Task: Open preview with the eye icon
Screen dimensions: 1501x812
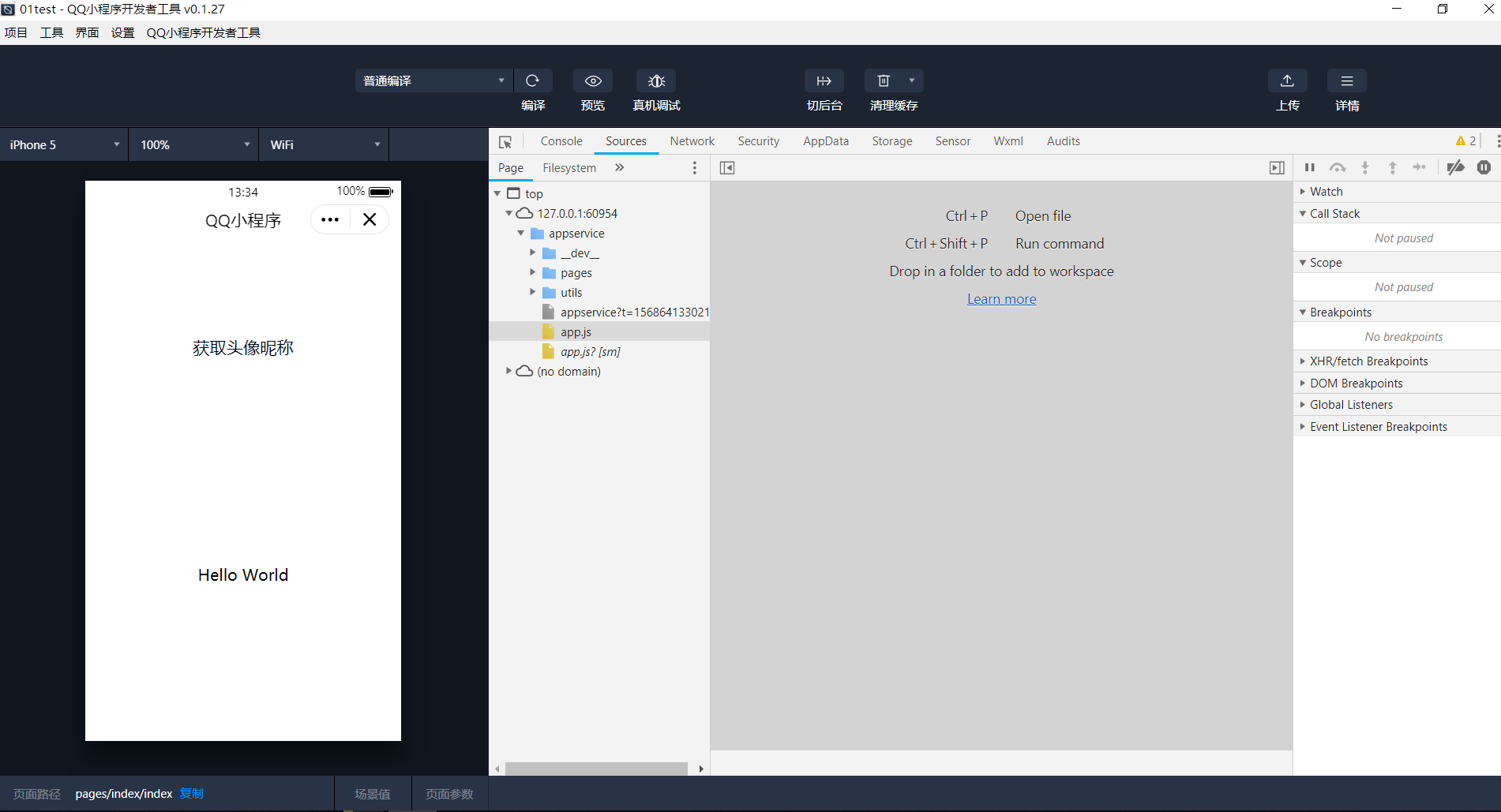Action: tap(593, 80)
